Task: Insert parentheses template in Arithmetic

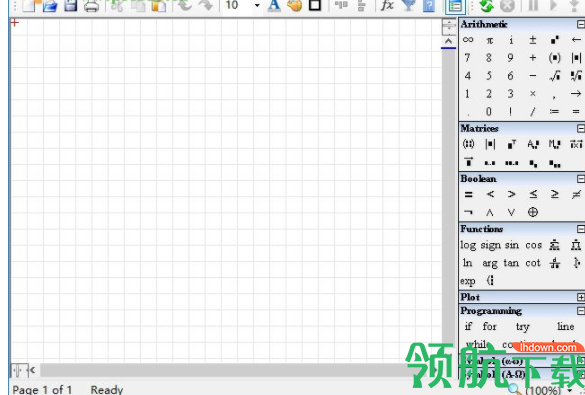Action: (x=554, y=57)
